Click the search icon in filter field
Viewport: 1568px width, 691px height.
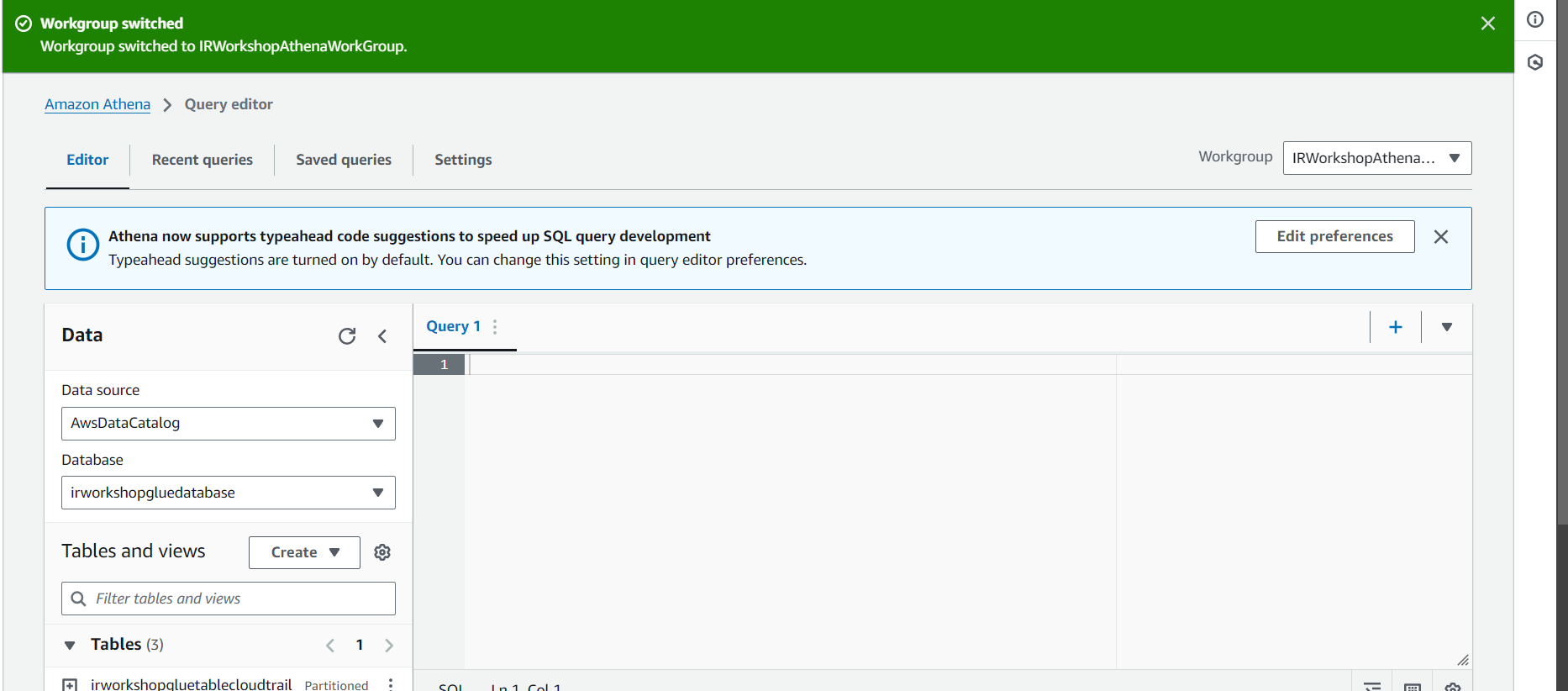(78, 599)
